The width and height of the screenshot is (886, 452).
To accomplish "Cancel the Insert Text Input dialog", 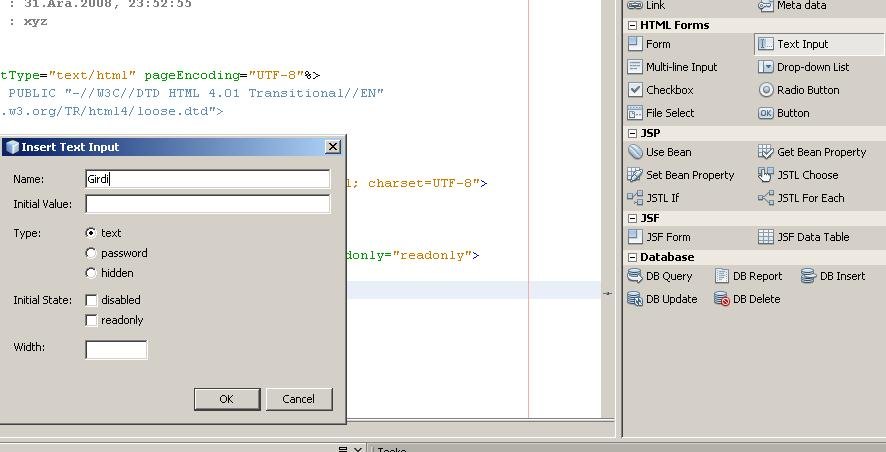I will click(x=299, y=399).
